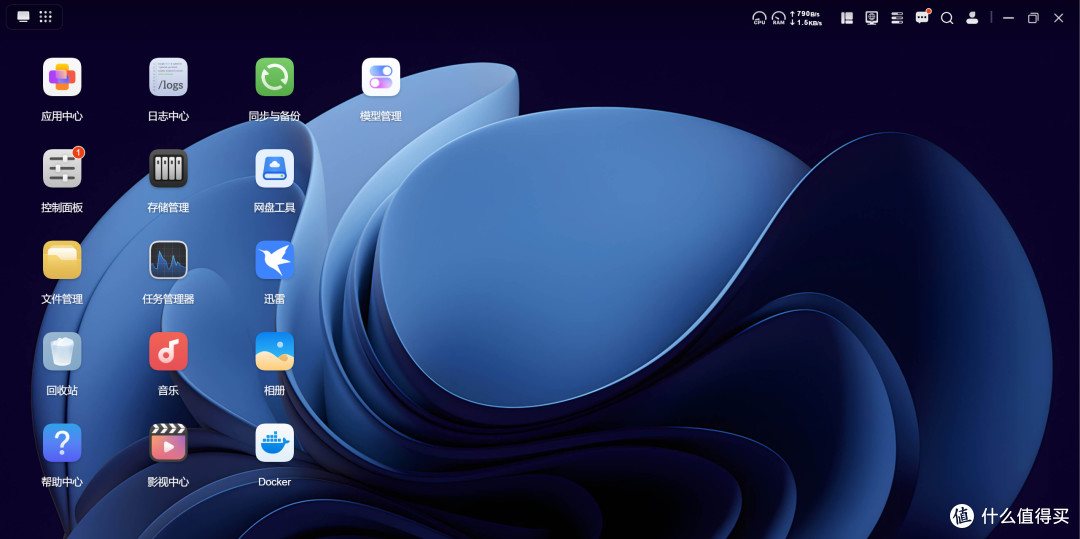Image resolution: width=1080 pixels, height=539 pixels.
Task: Open the 网盘工具 cloud drive tool
Action: coord(274,169)
